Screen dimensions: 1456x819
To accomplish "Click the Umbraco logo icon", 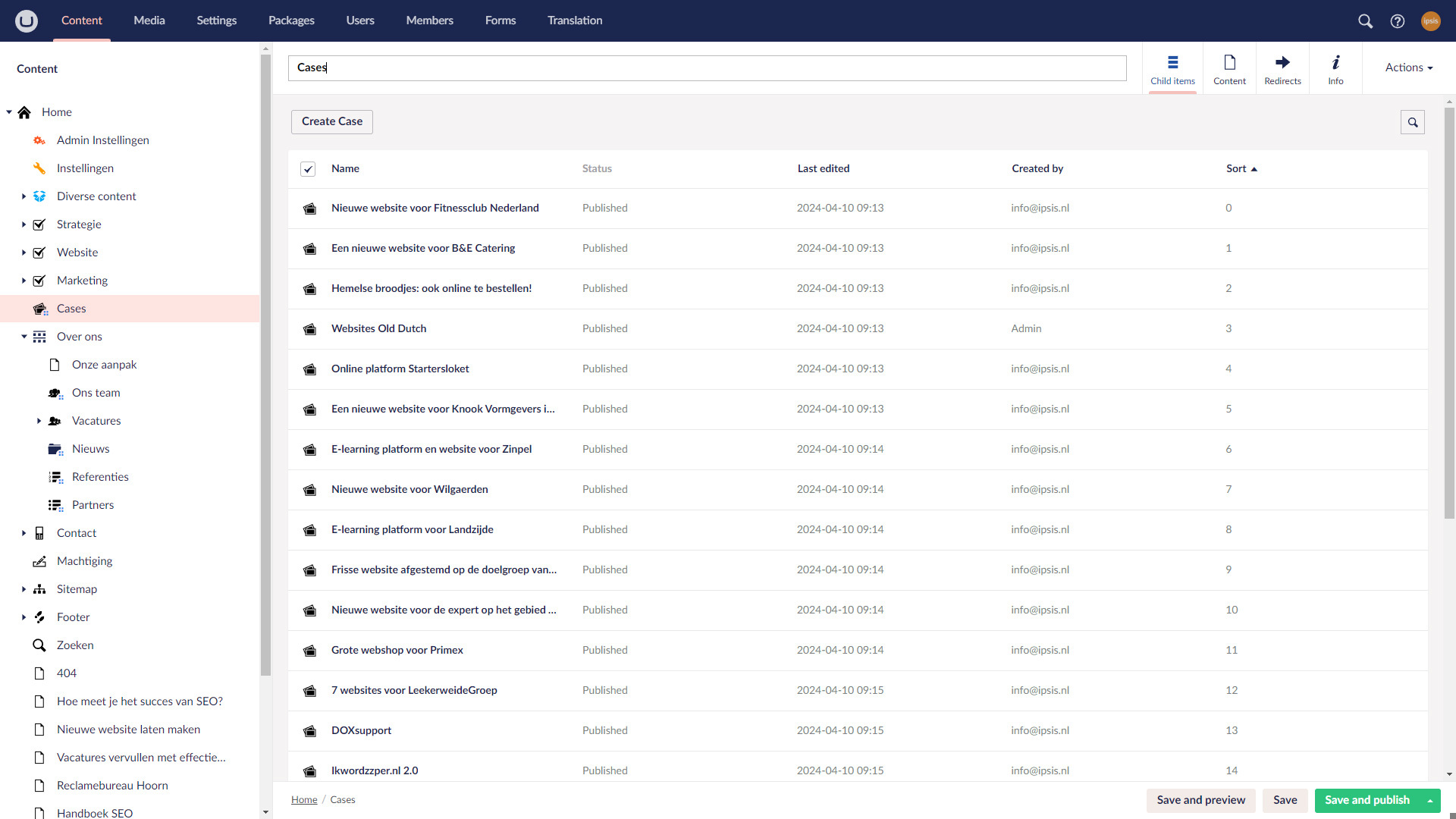I will [27, 20].
